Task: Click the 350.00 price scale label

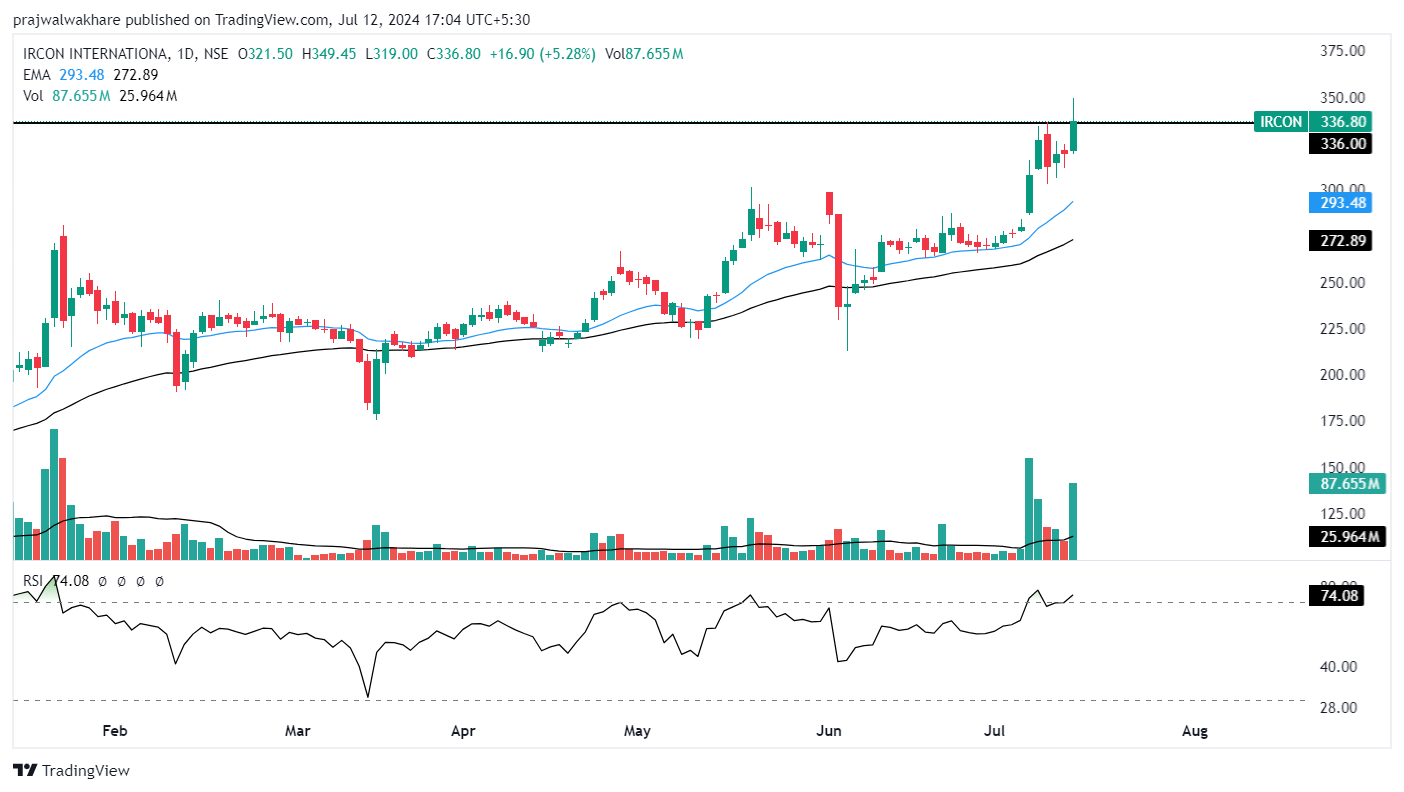Action: (1342, 98)
